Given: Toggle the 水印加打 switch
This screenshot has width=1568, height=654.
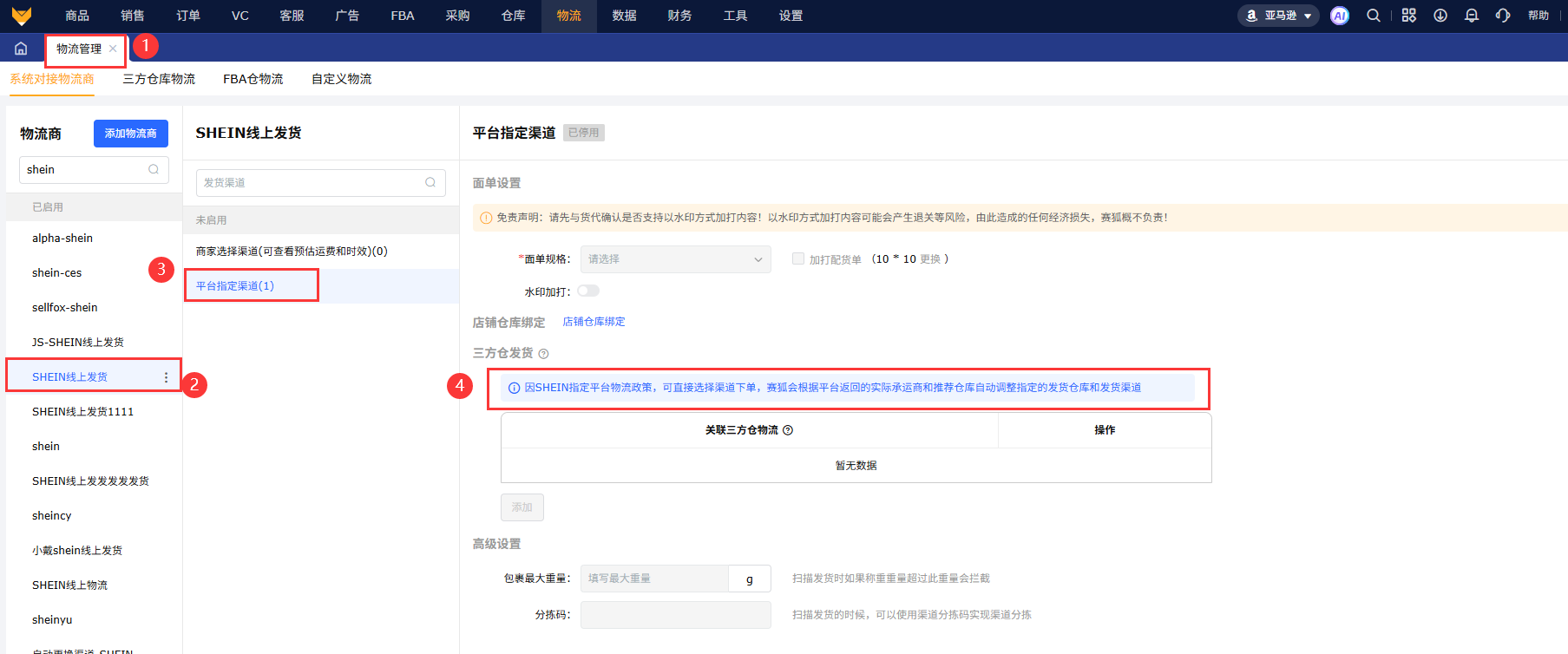Looking at the screenshot, I should 588,291.
